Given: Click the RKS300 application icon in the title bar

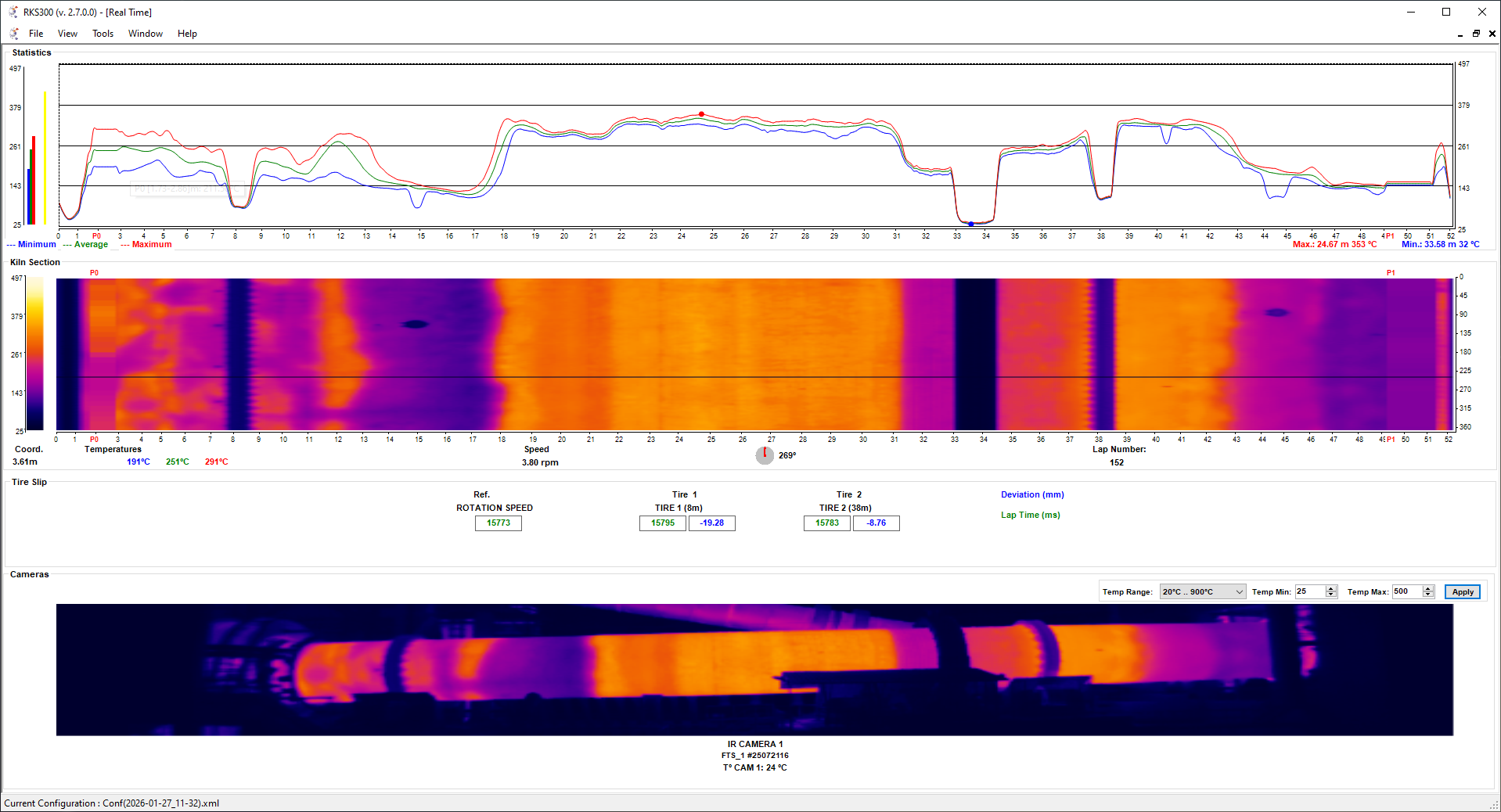Looking at the screenshot, I should [12, 12].
